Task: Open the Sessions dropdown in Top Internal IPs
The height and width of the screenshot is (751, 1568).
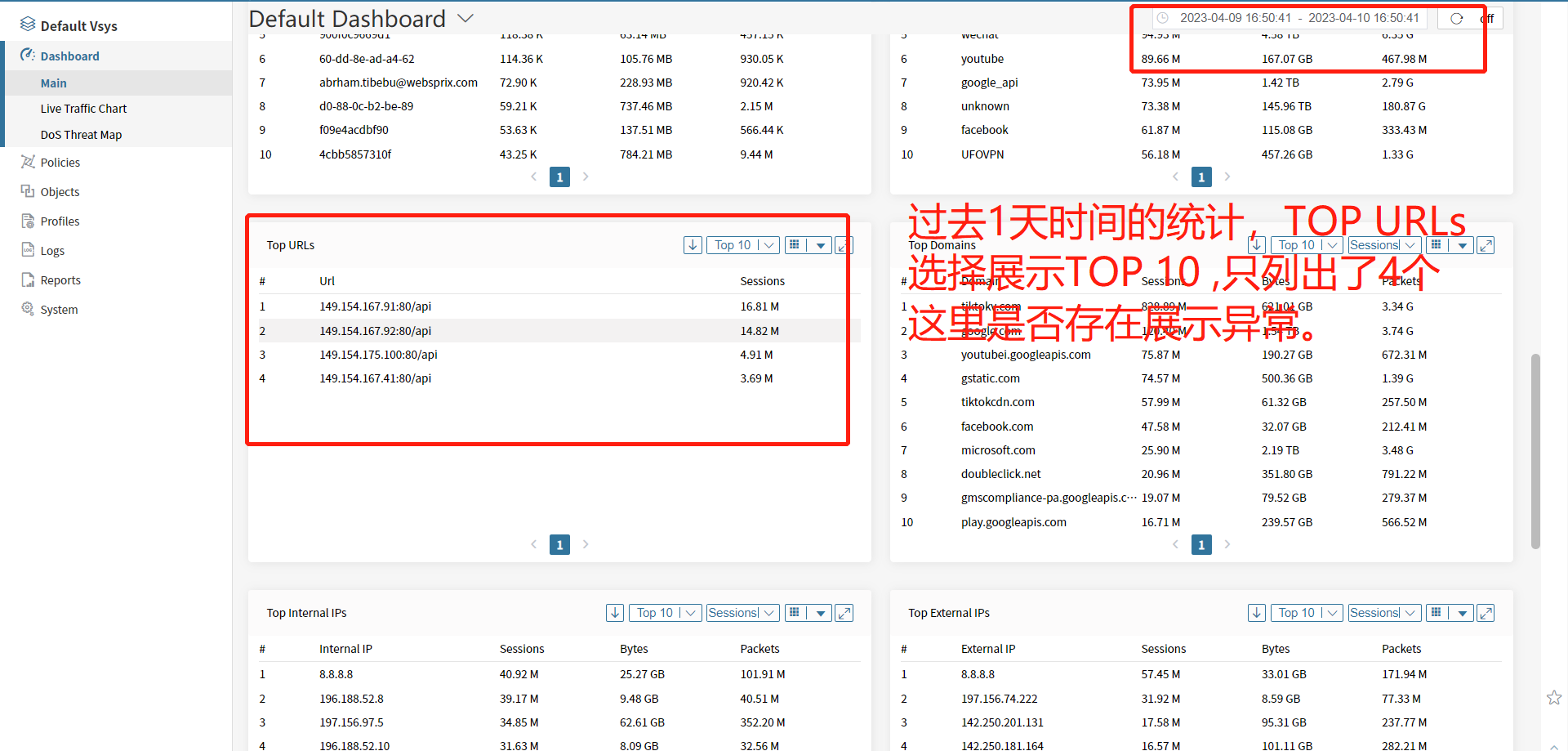Action: [x=742, y=613]
